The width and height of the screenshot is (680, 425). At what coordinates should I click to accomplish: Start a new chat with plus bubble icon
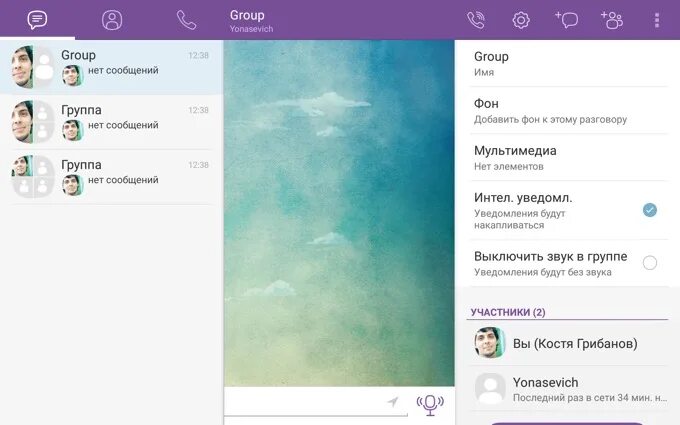(567, 20)
